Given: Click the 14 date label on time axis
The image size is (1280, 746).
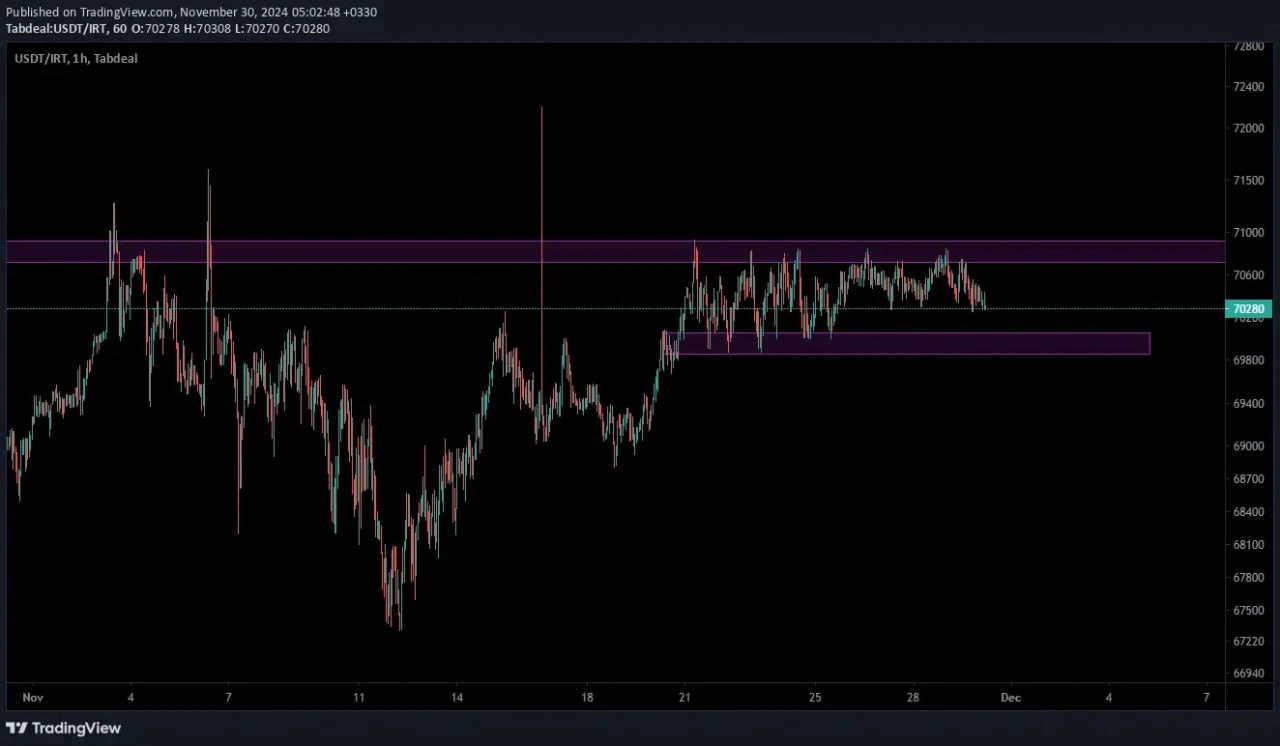Looking at the screenshot, I should coord(457,698).
